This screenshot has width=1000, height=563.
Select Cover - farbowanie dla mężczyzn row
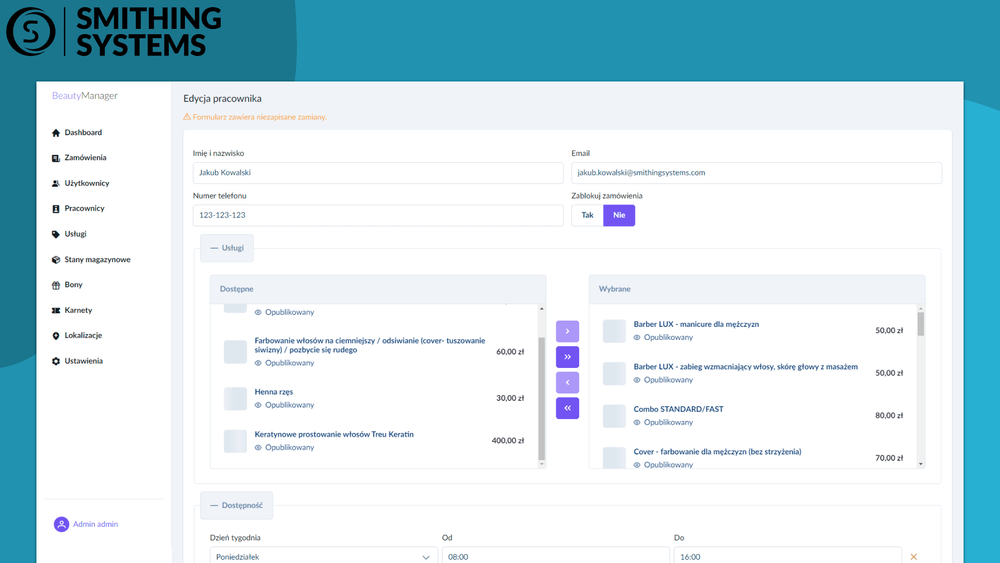coord(754,457)
